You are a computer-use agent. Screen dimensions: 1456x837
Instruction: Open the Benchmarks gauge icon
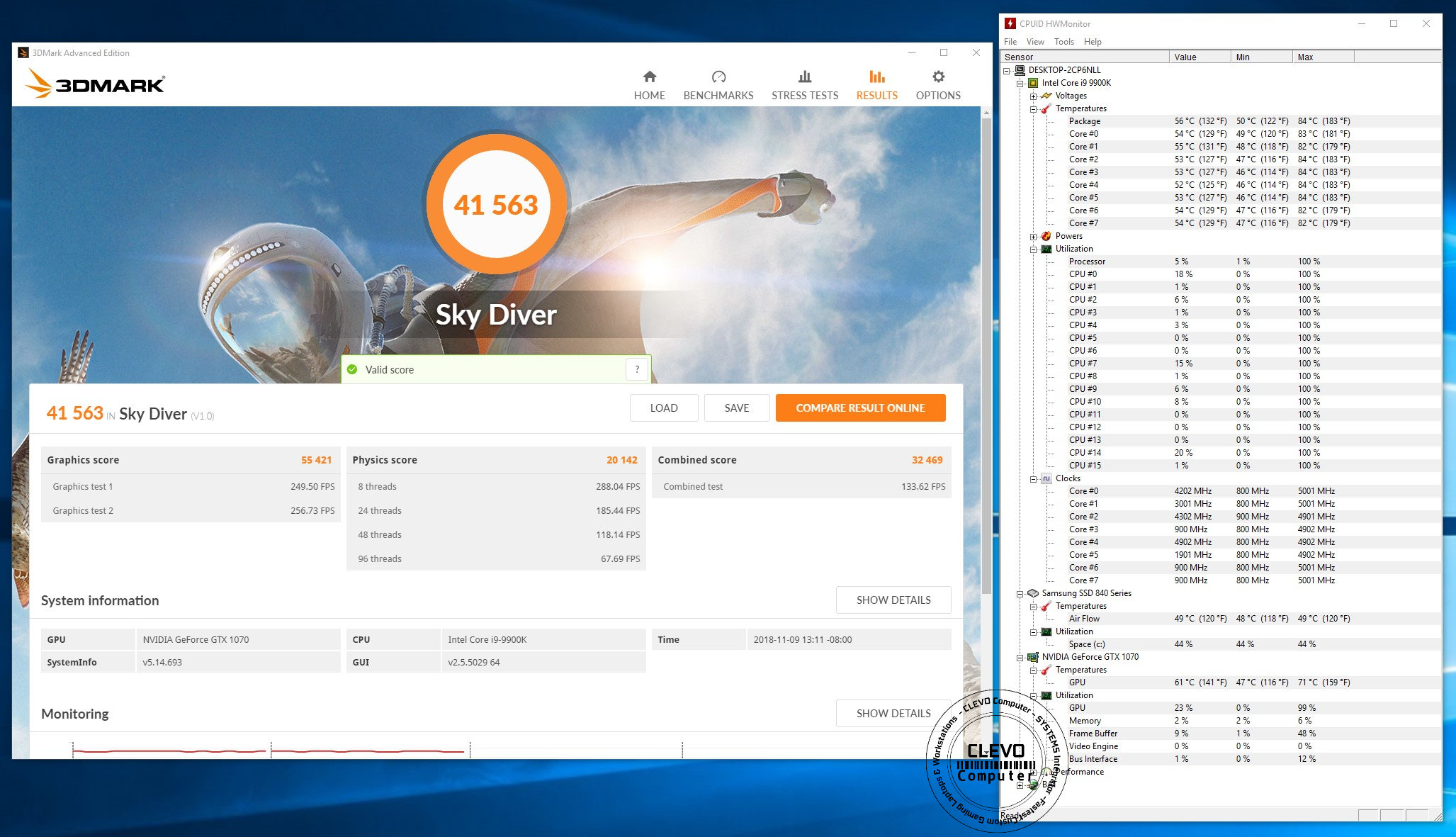(718, 77)
